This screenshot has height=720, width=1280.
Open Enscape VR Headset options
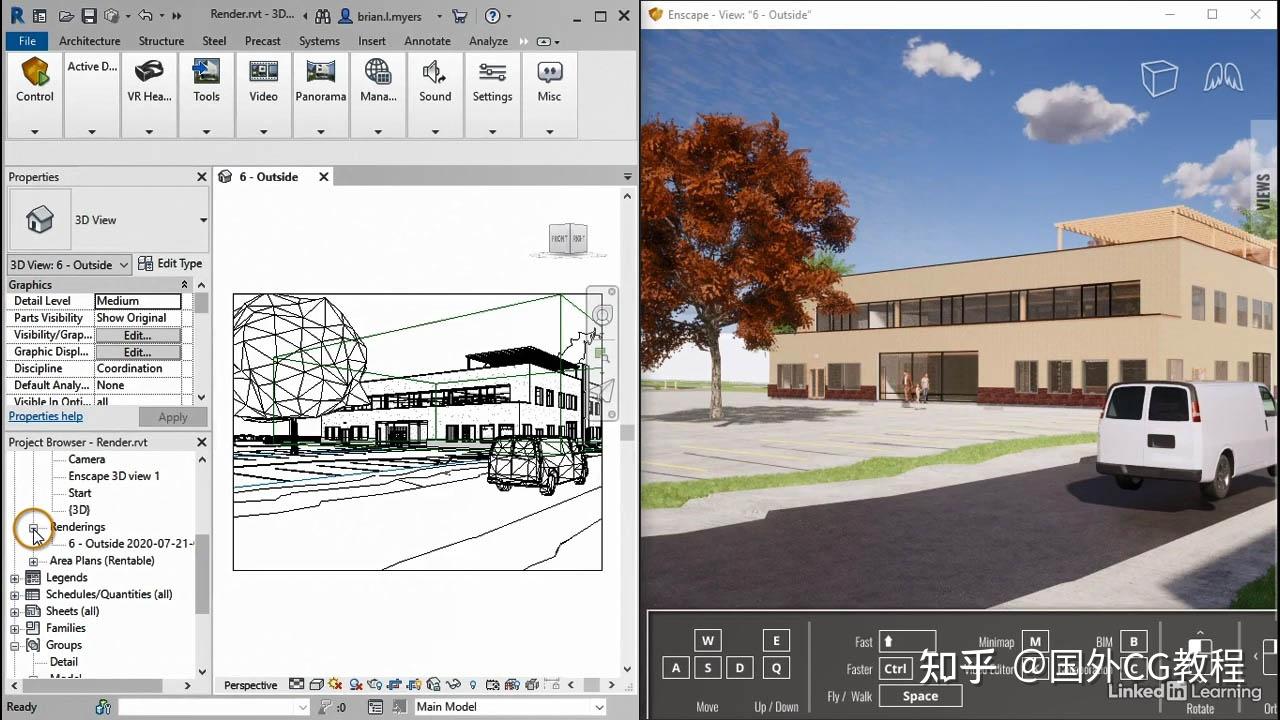click(149, 80)
